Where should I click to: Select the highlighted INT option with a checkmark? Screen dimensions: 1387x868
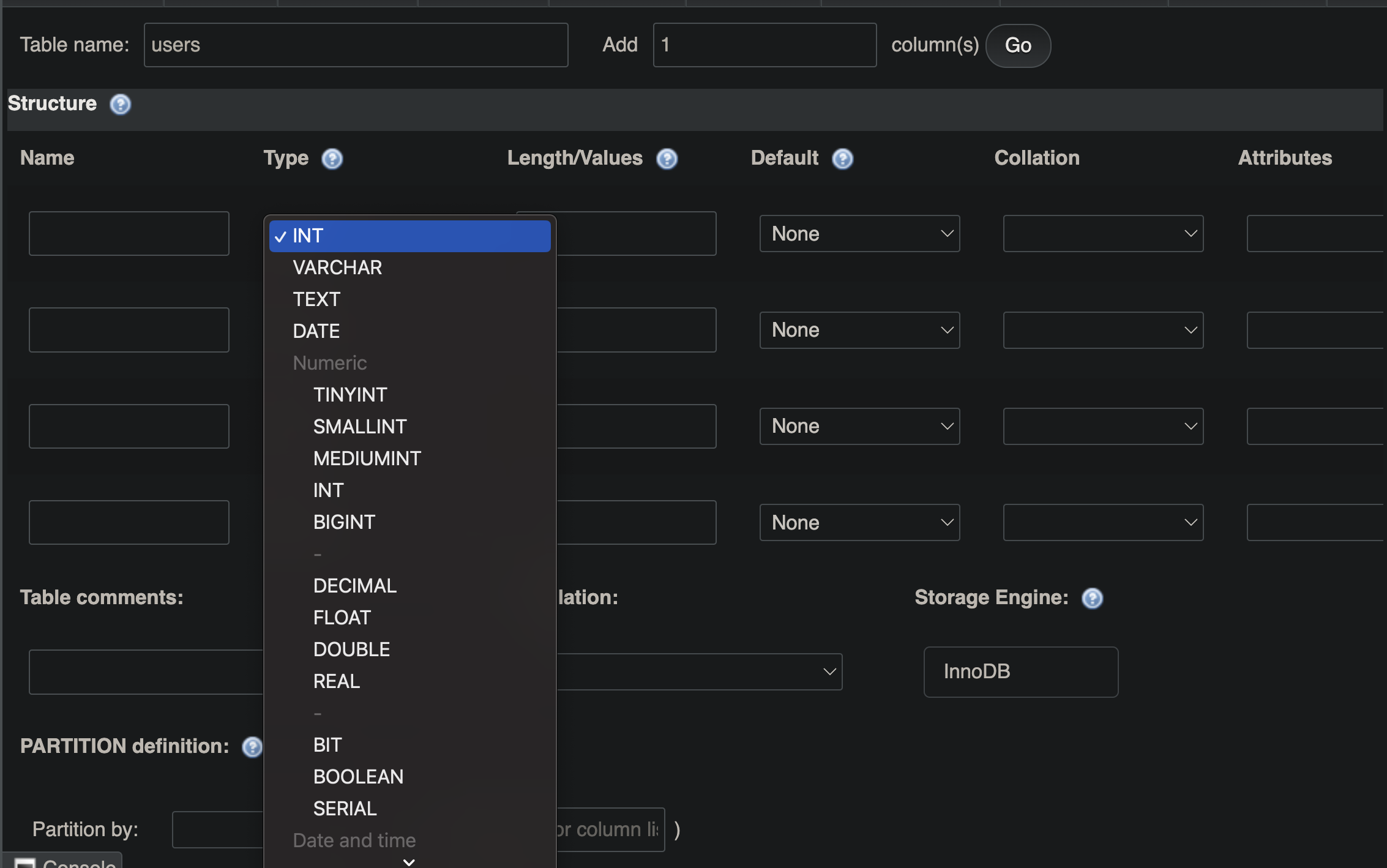409,236
